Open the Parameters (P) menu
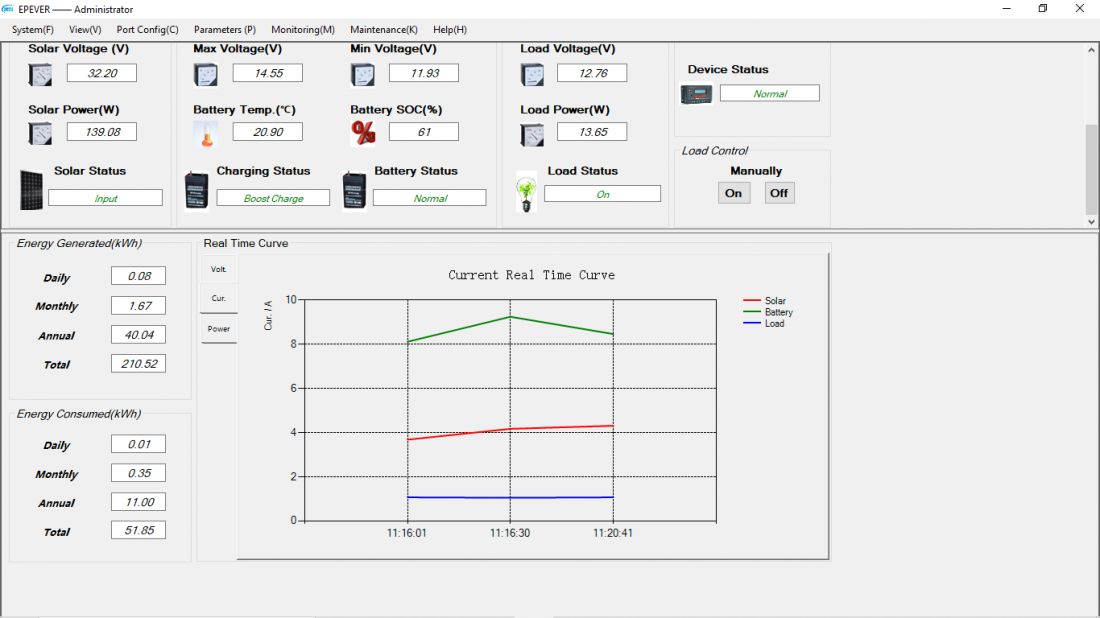 click(x=224, y=29)
